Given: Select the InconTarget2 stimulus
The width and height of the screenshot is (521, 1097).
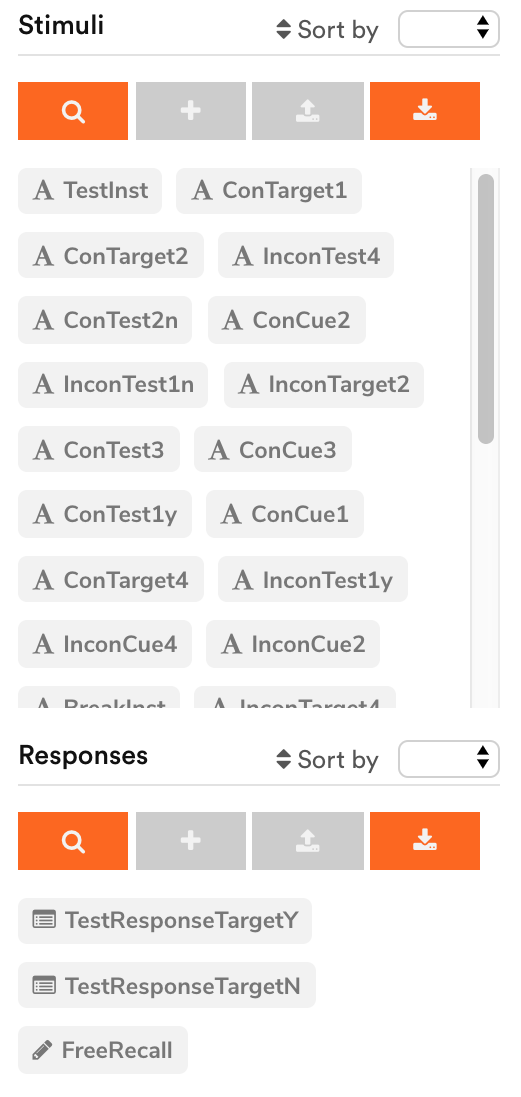Looking at the screenshot, I should pos(324,384).
